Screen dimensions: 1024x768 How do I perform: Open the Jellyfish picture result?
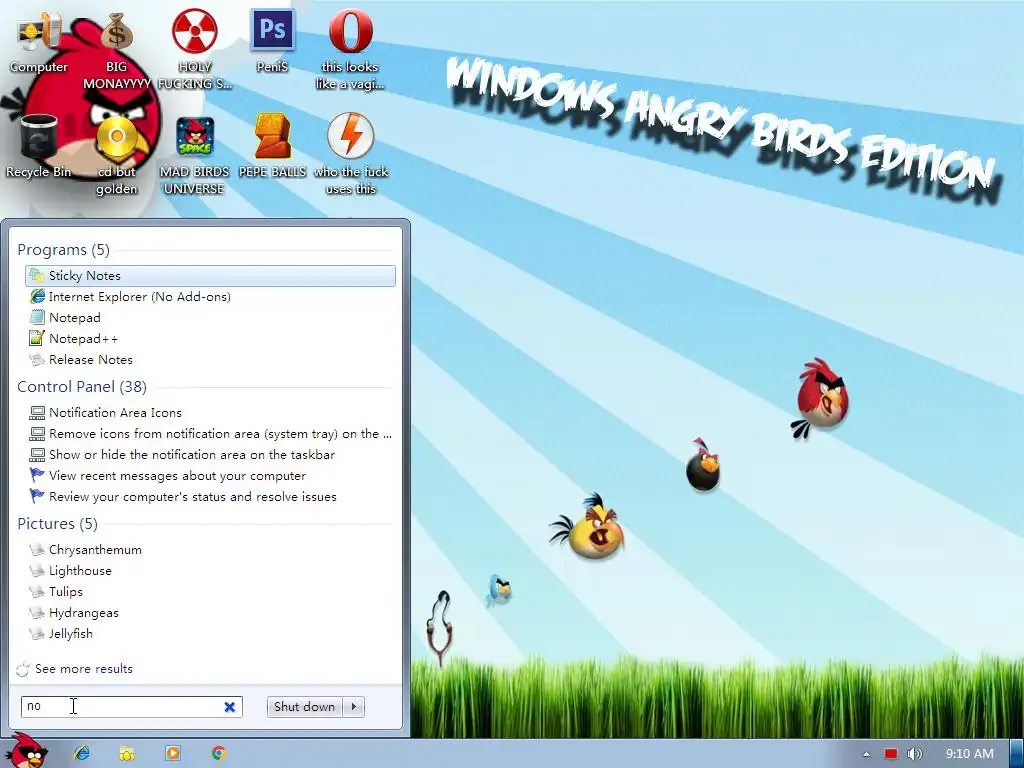point(210,633)
